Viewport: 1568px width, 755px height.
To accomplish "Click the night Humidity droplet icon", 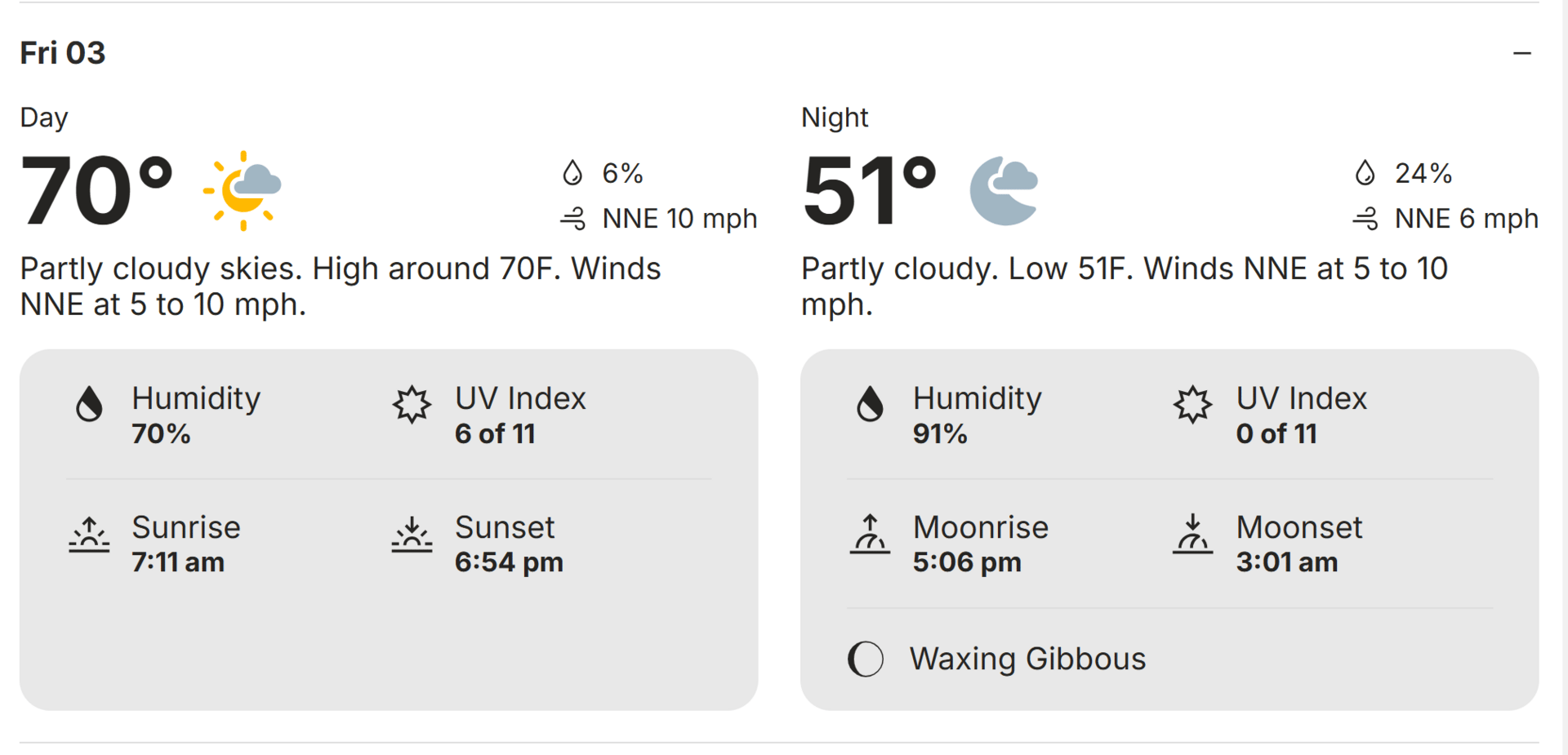I will (x=870, y=404).
